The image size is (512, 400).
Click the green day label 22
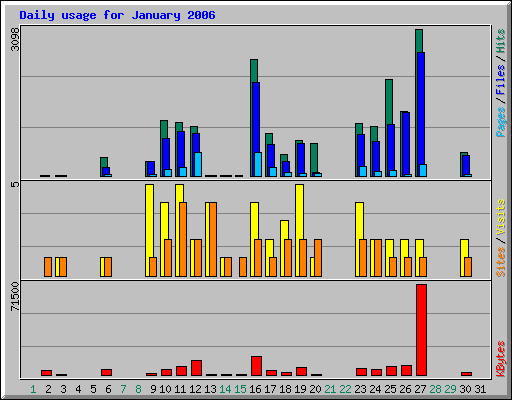[345, 389]
